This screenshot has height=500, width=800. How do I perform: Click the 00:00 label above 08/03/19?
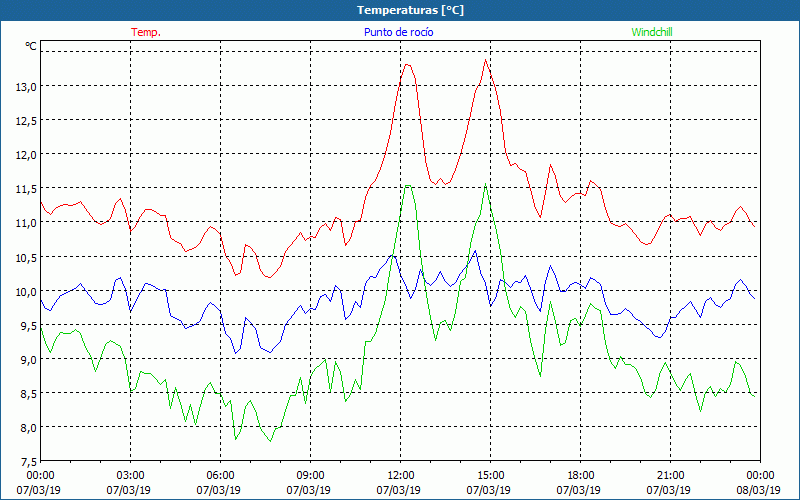tap(760, 476)
